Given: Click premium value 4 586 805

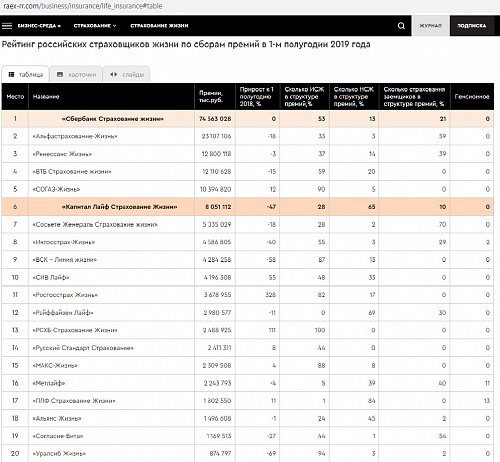Looking at the screenshot, I should (217, 242).
